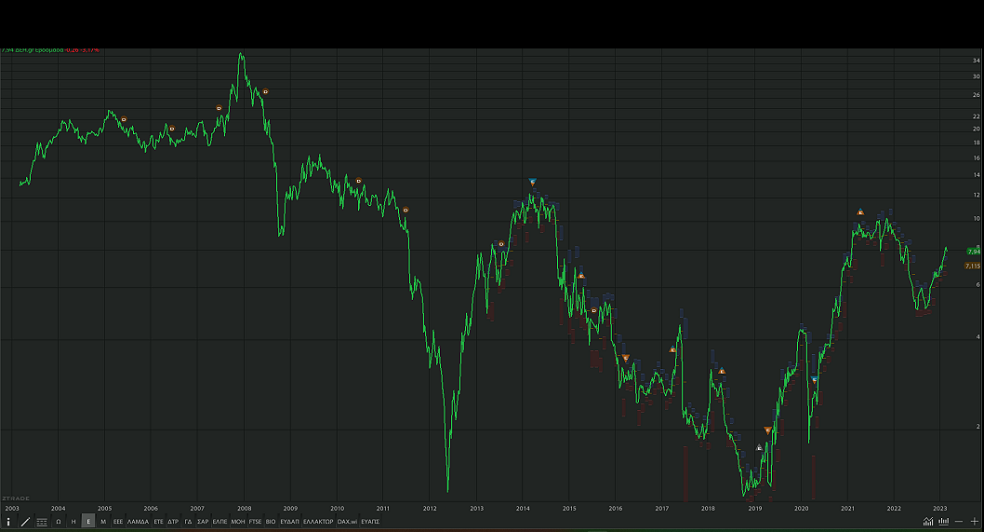984x532 pixels.
Task: Click the white triangle marker in early 2019
Action: [759, 447]
